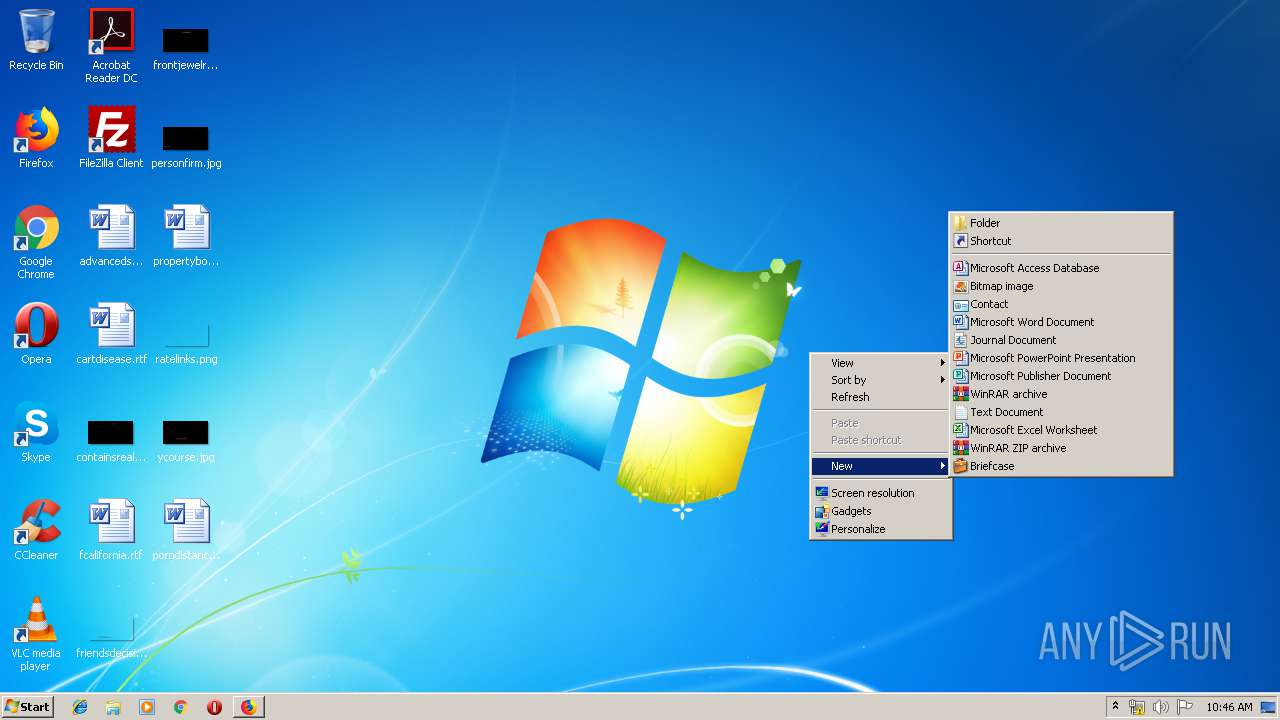Select the Opera desktop shortcut
Image resolution: width=1280 pixels, height=720 pixels.
(36, 334)
